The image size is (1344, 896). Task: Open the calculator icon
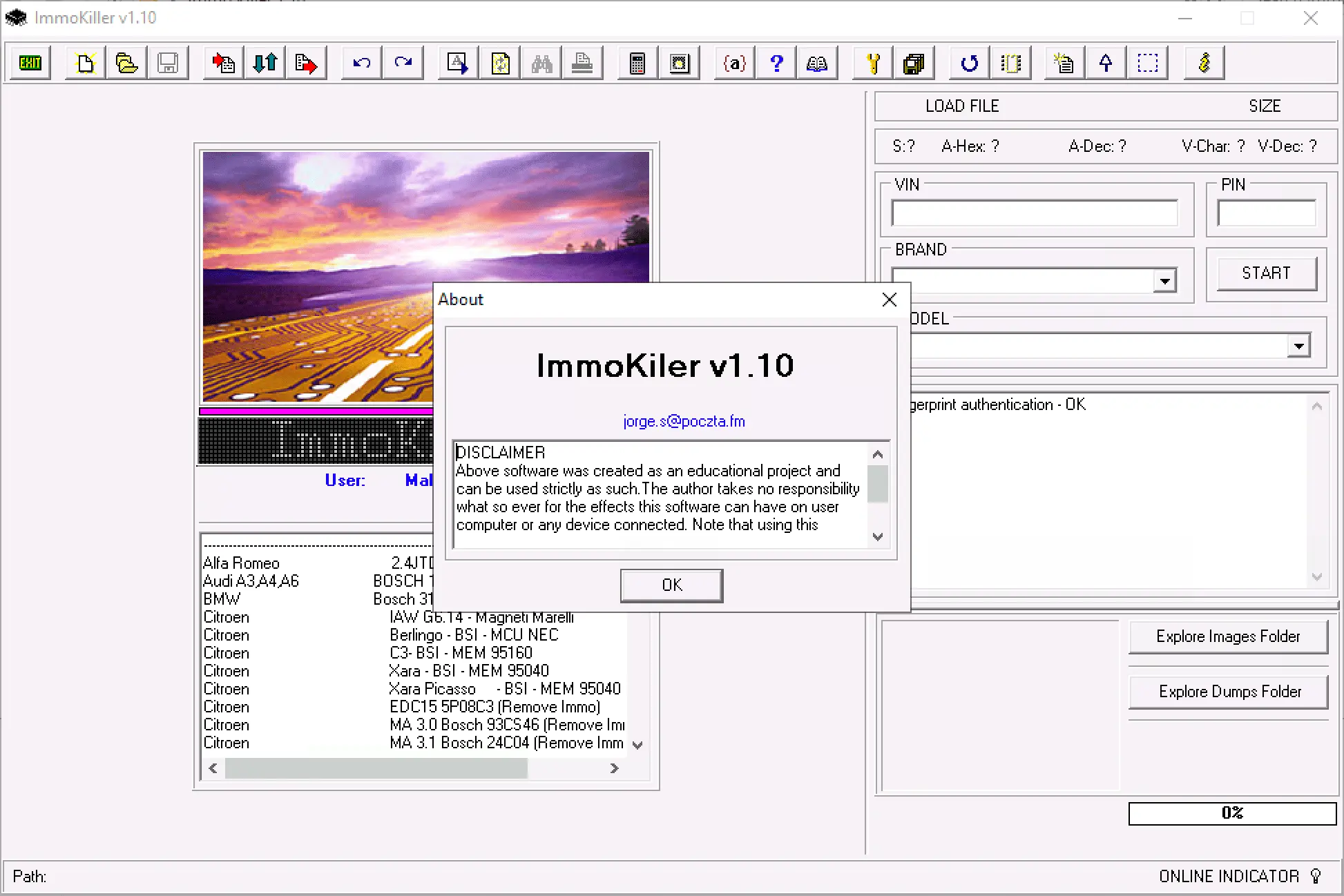(x=637, y=64)
